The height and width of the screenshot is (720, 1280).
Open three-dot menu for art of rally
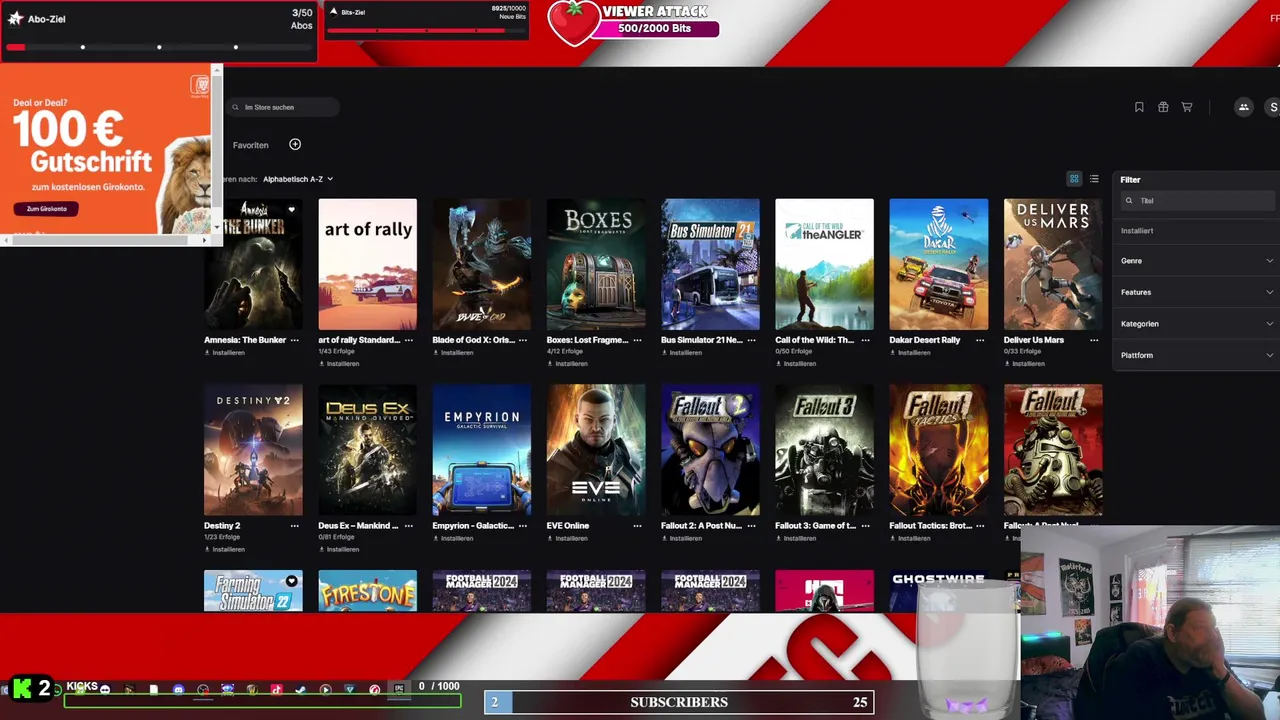(x=408, y=340)
